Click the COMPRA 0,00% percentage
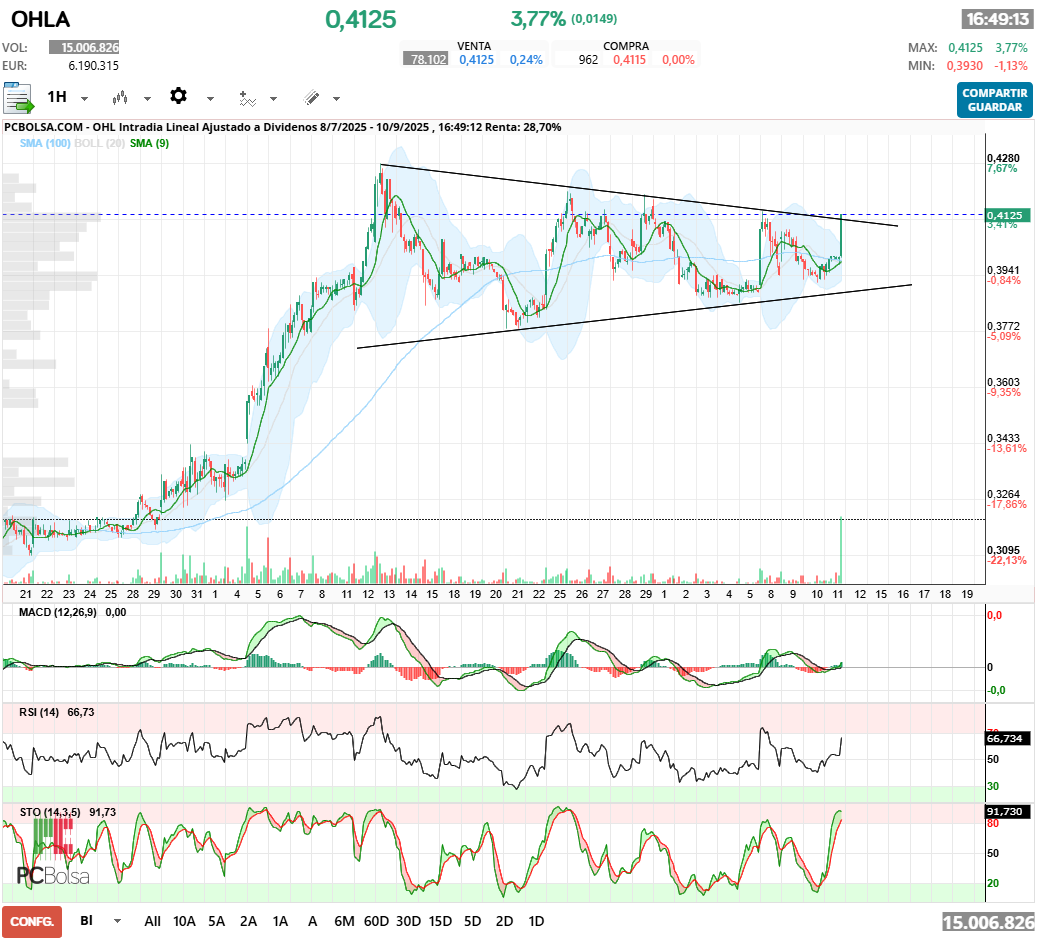 (678, 59)
